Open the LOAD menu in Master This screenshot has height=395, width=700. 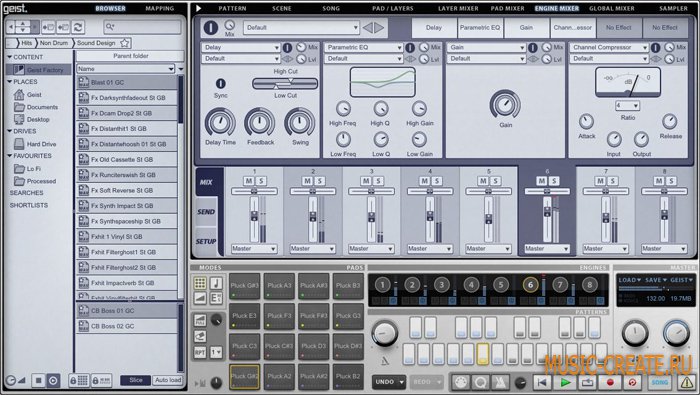coord(629,280)
